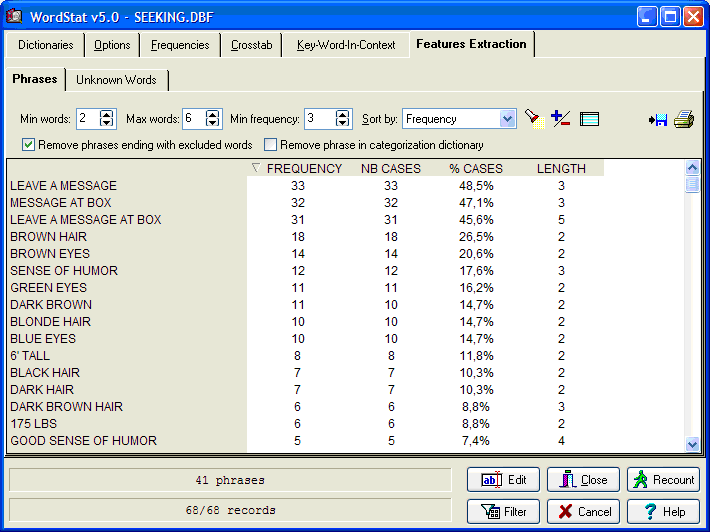This screenshot has width=710, height=532.
Task: Decrease the Max words stepper
Action: tap(213, 124)
